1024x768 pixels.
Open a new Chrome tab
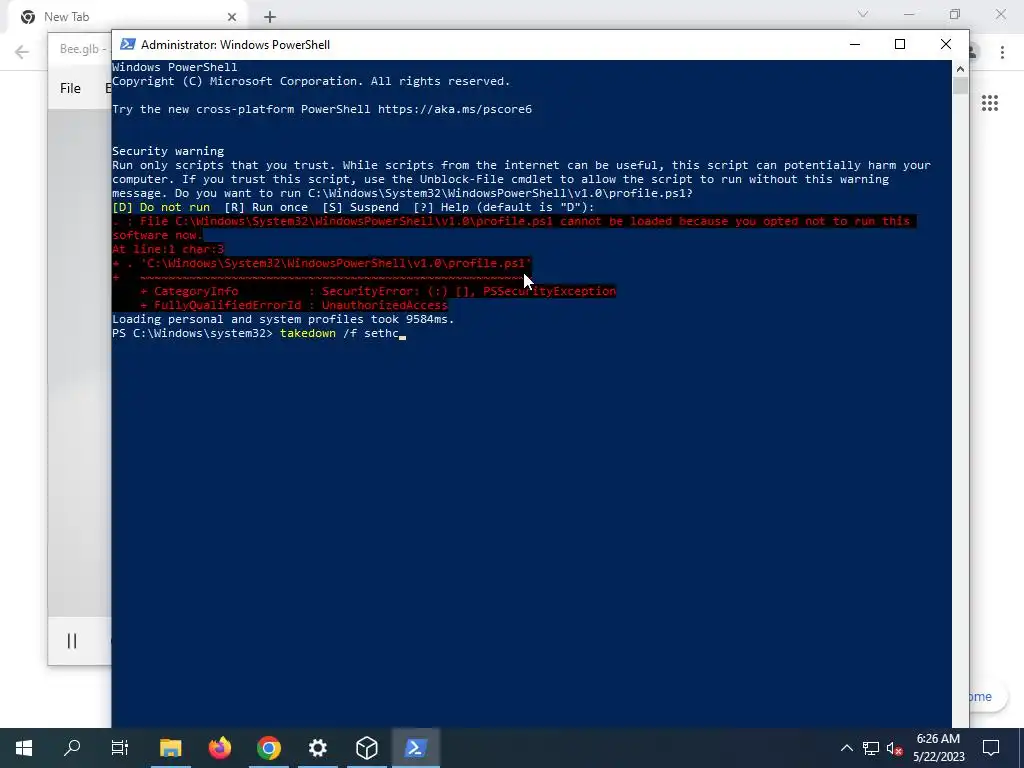270,17
